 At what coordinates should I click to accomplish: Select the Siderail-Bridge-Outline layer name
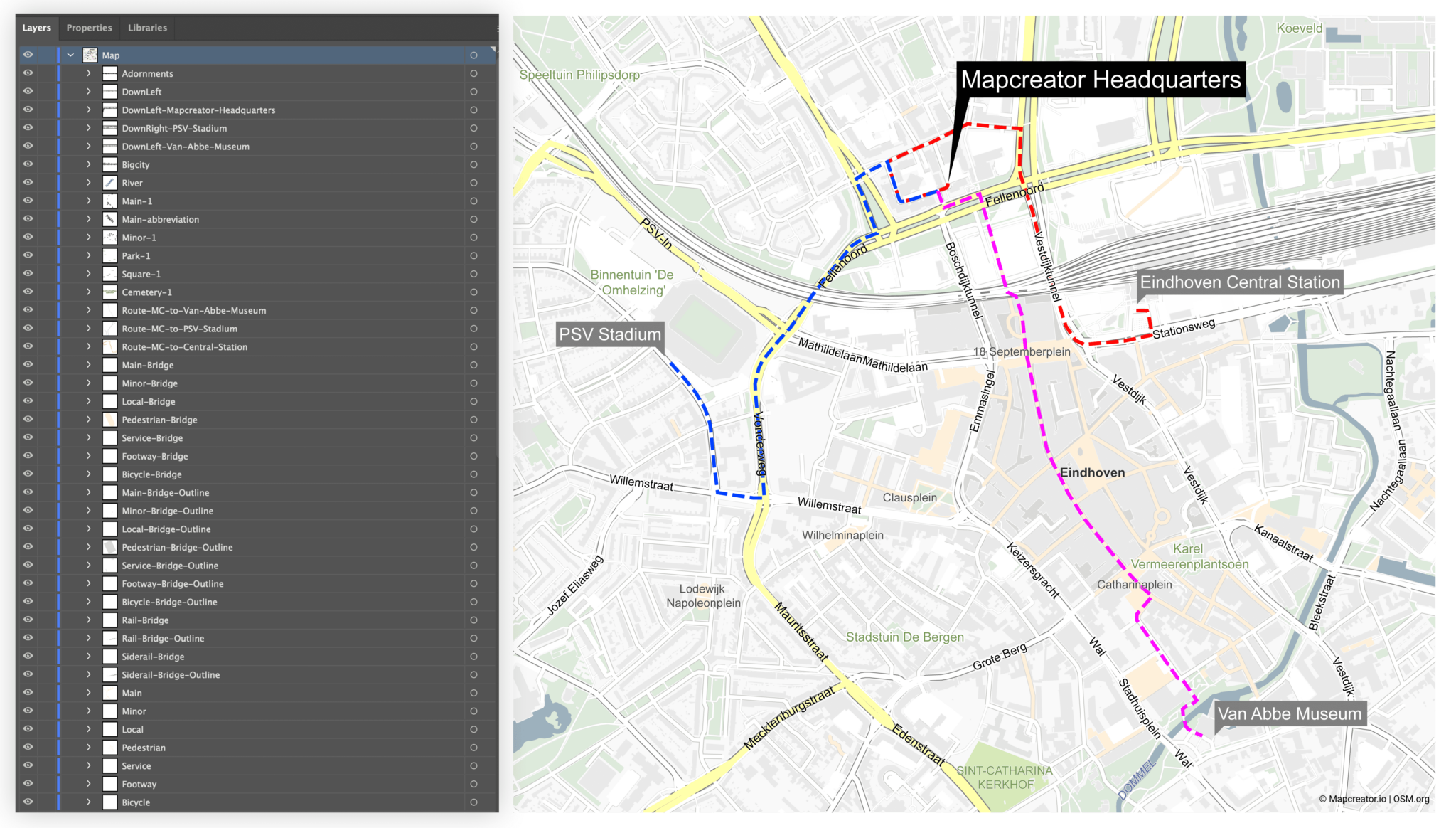pos(170,674)
